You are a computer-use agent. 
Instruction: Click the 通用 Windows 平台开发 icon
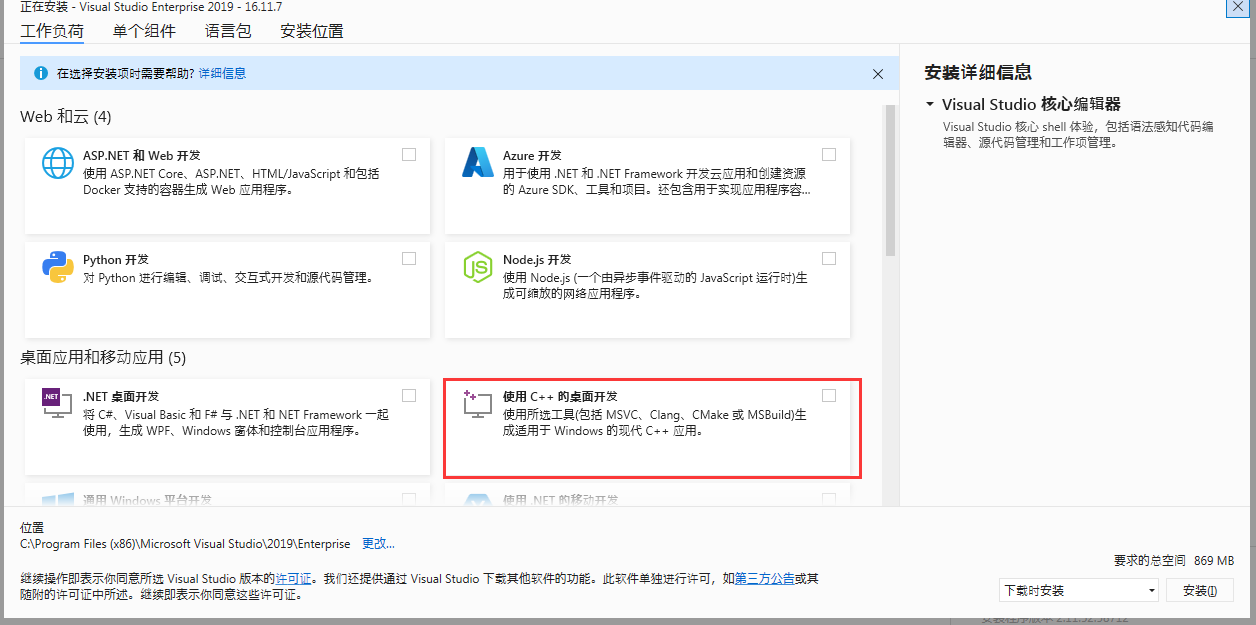(x=57, y=499)
